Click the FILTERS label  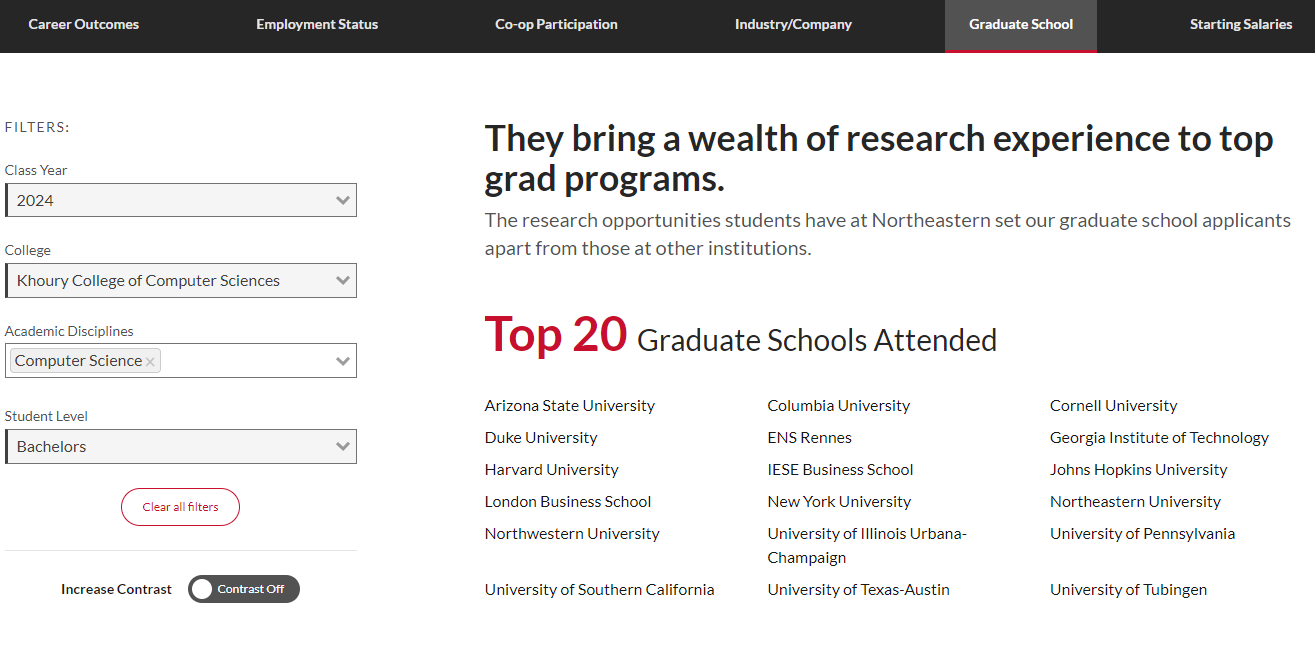[37, 127]
